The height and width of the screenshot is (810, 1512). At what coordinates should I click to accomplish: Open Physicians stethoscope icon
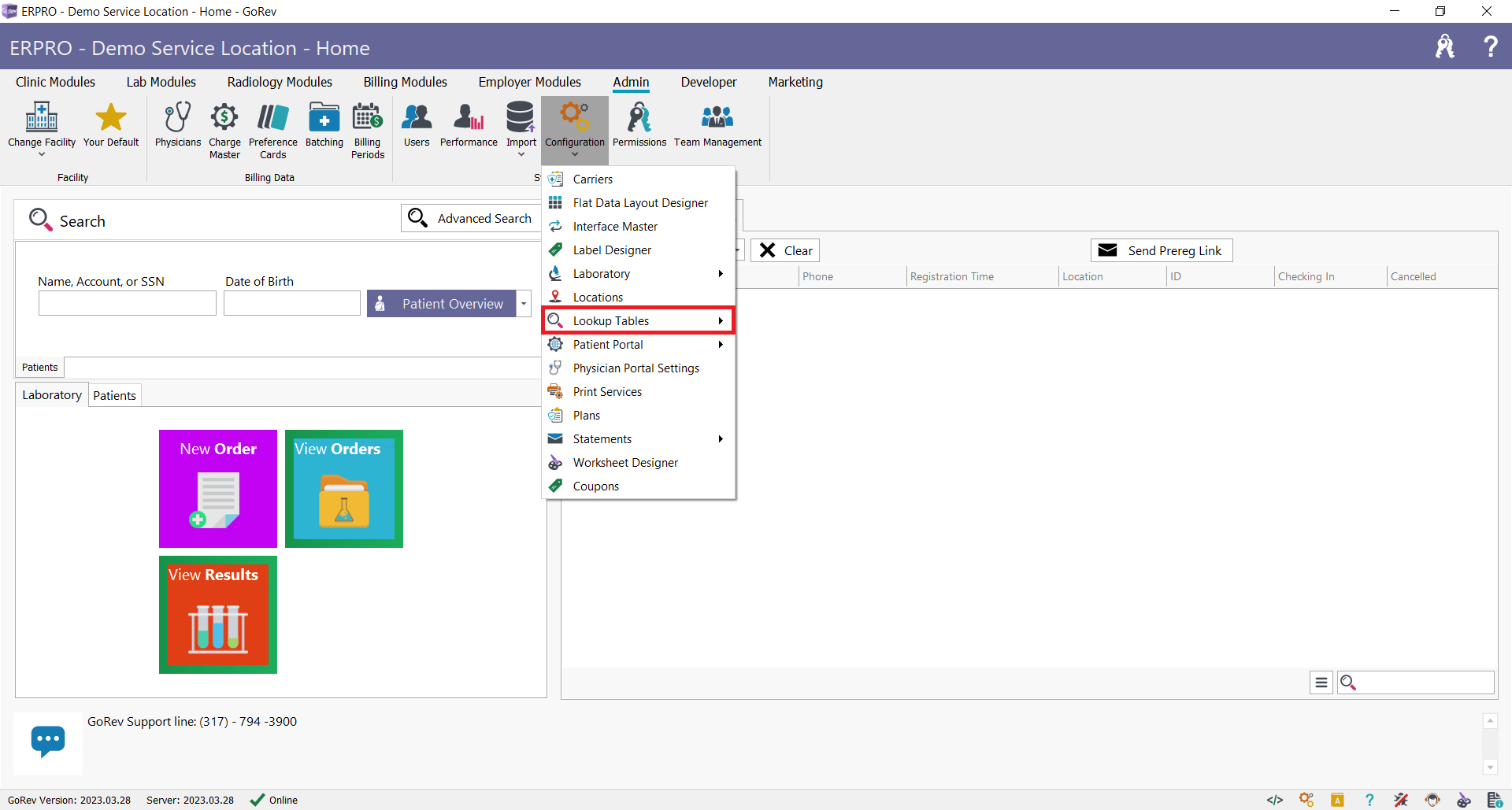tap(178, 118)
